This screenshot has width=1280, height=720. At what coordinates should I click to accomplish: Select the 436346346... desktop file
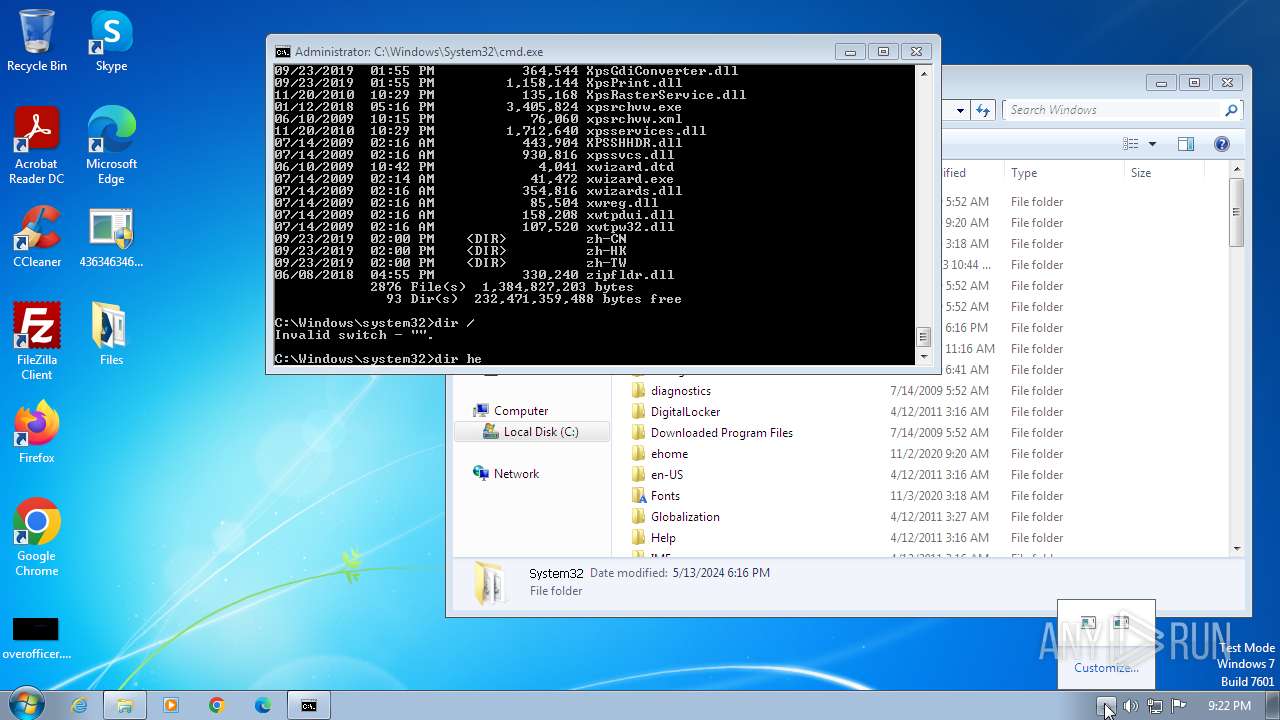tap(111, 237)
